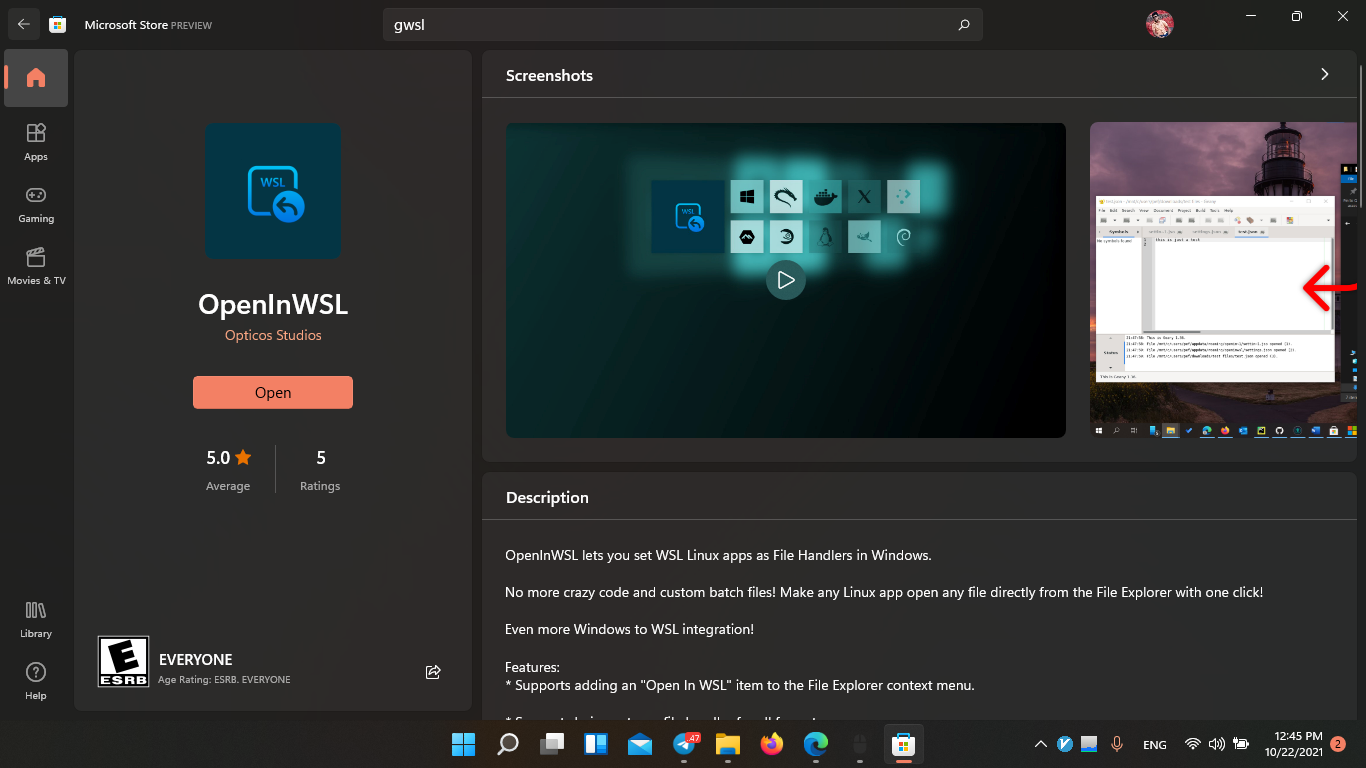Click the 'set WSL Linux apps as File Handlers' line
This screenshot has height=768, width=1366.
[x=718, y=555]
